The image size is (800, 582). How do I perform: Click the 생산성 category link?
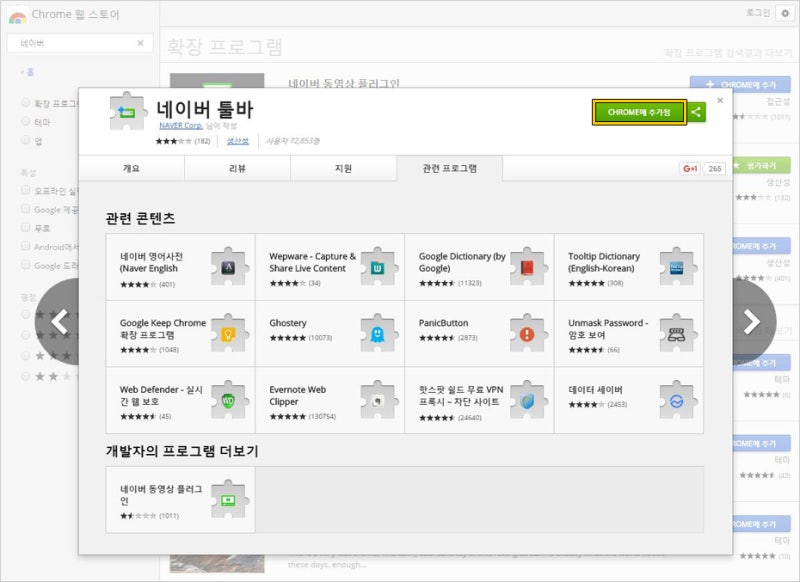click(238, 141)
